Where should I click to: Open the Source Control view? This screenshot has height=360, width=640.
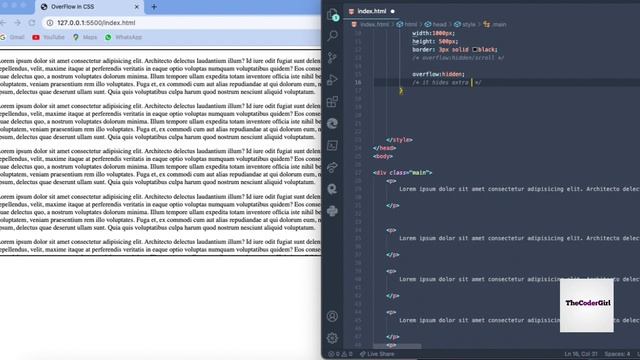coord(332,58)
